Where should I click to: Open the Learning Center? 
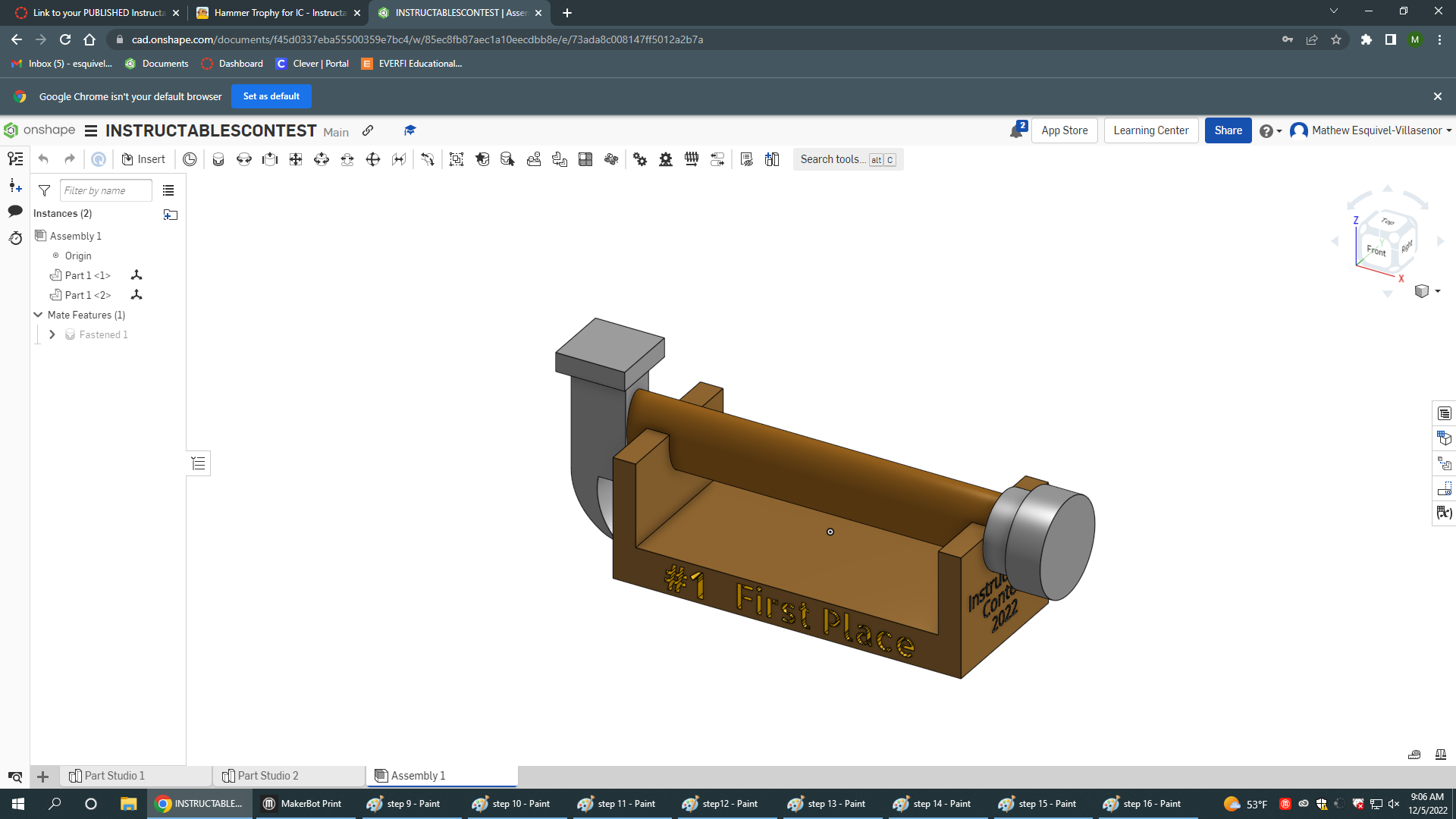1150,130
